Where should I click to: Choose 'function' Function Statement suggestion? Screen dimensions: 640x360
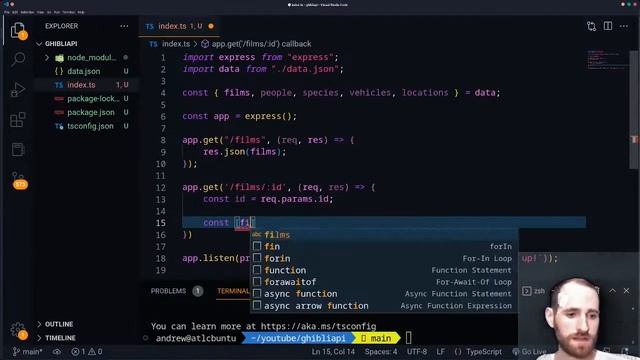coord(384,270)
